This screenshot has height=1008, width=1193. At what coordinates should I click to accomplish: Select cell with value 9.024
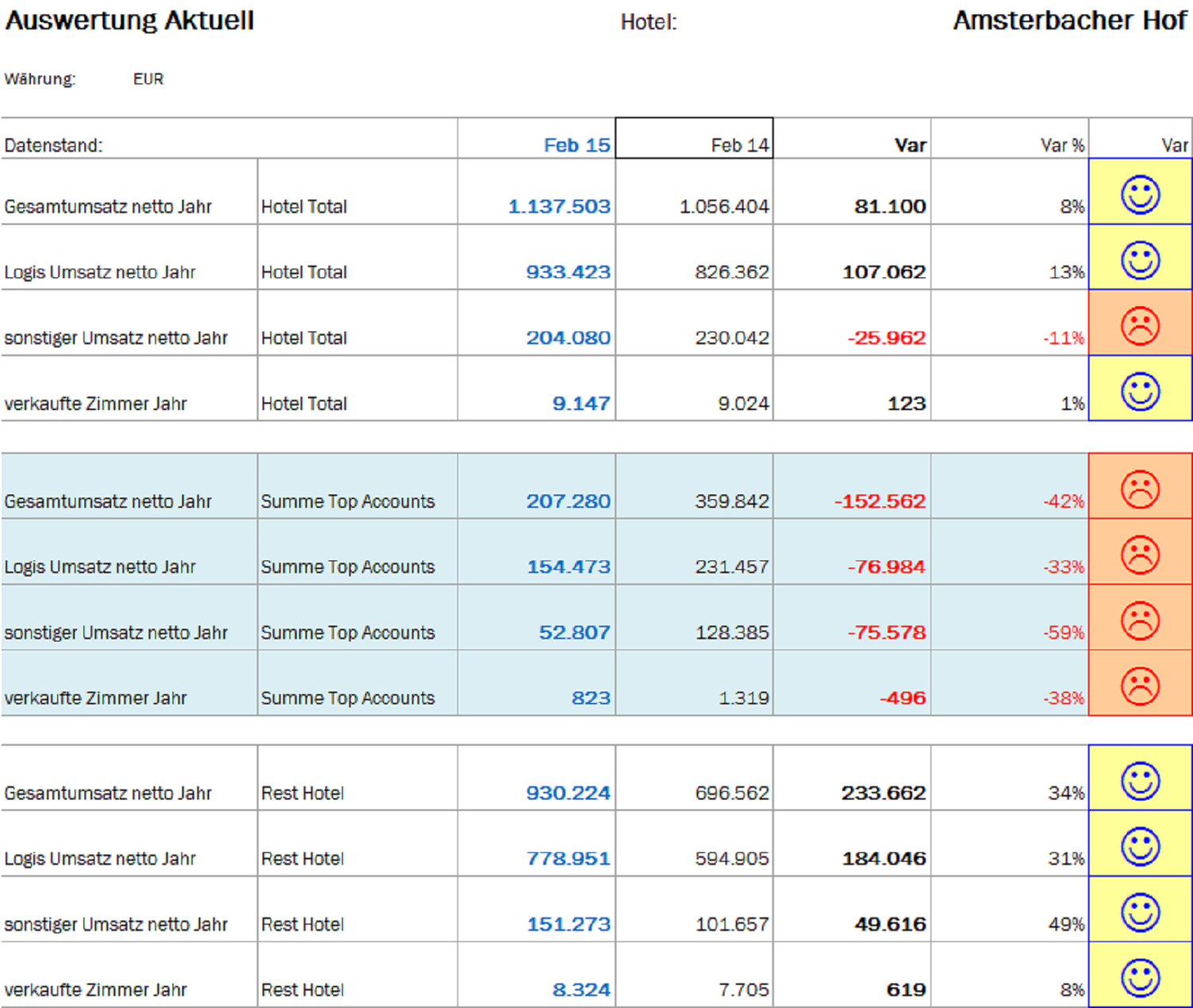point(694,389)
